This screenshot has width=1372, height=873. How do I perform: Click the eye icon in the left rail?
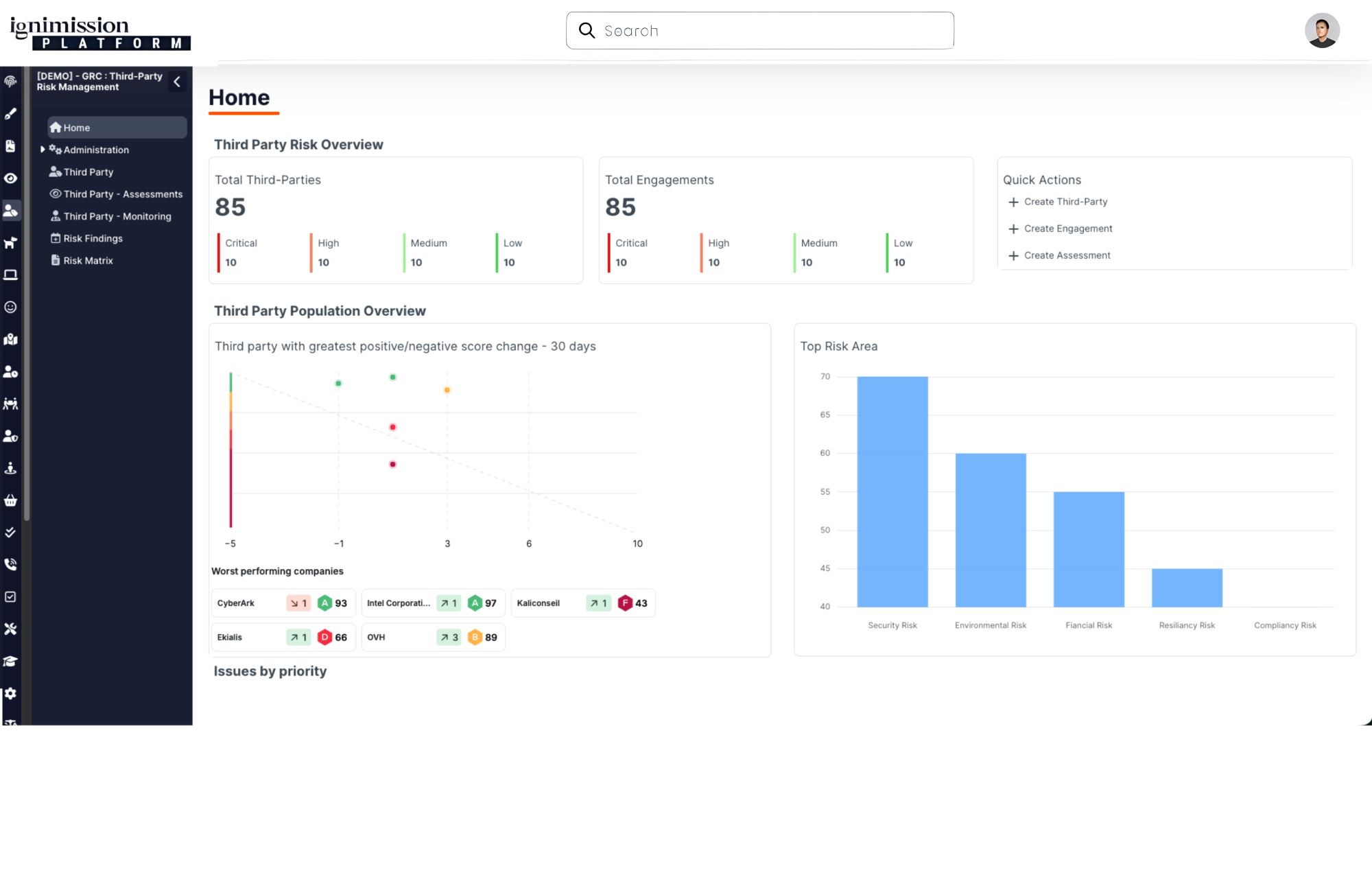pyautogui.click(x=10, y=178)
